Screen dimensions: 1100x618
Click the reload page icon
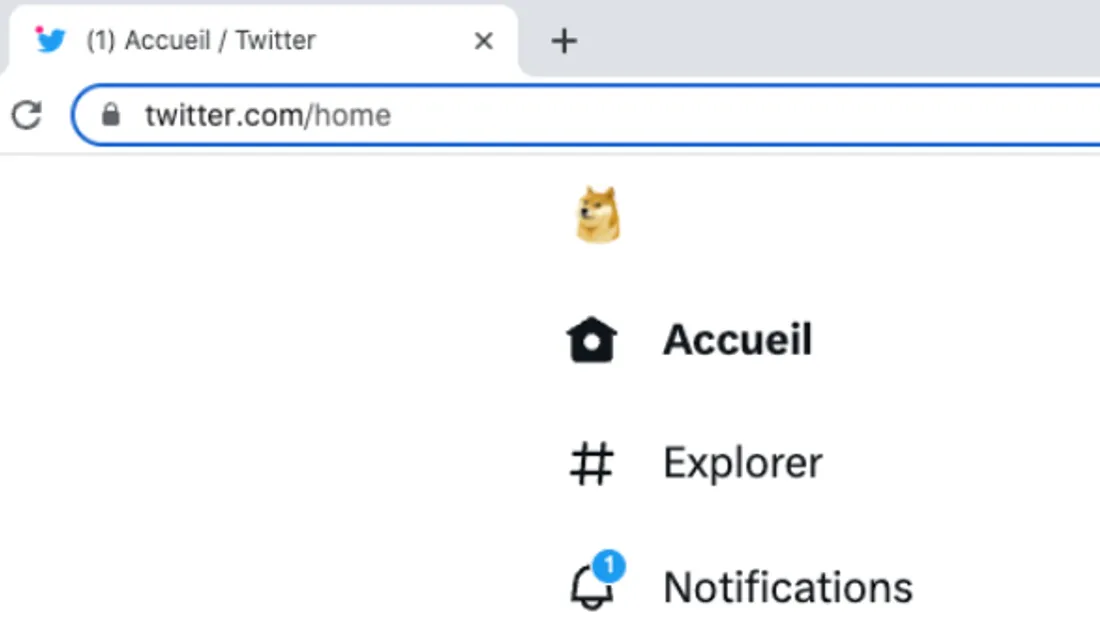(x=27, y=114)
